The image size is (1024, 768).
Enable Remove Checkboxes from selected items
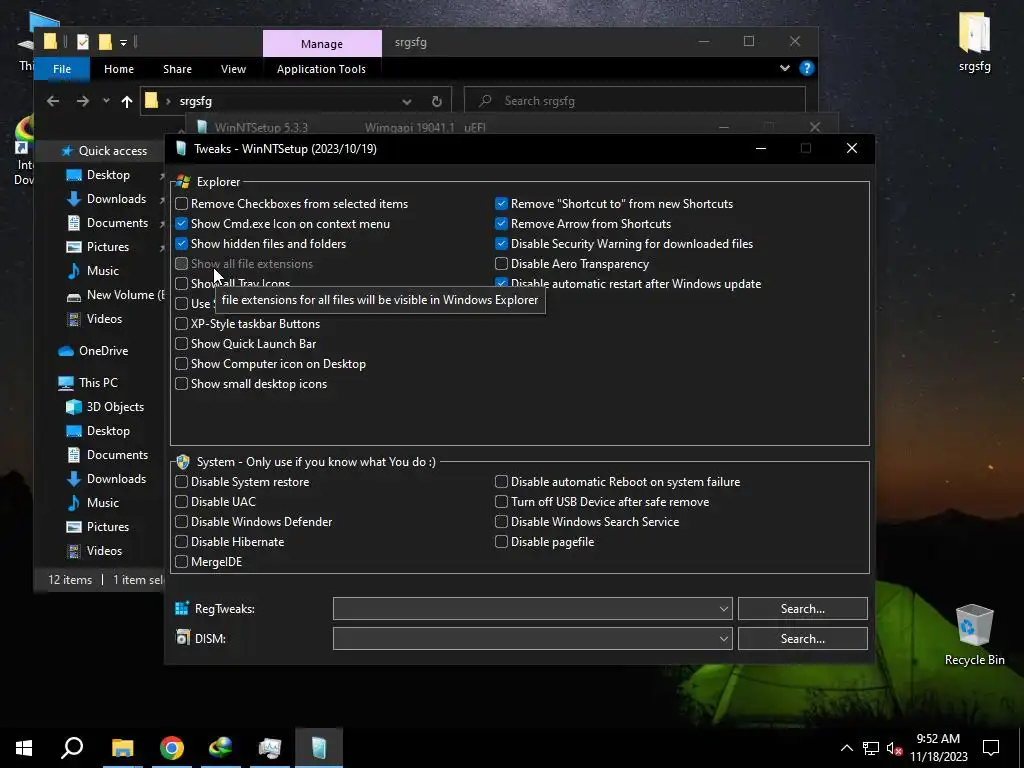pos(182,204)
